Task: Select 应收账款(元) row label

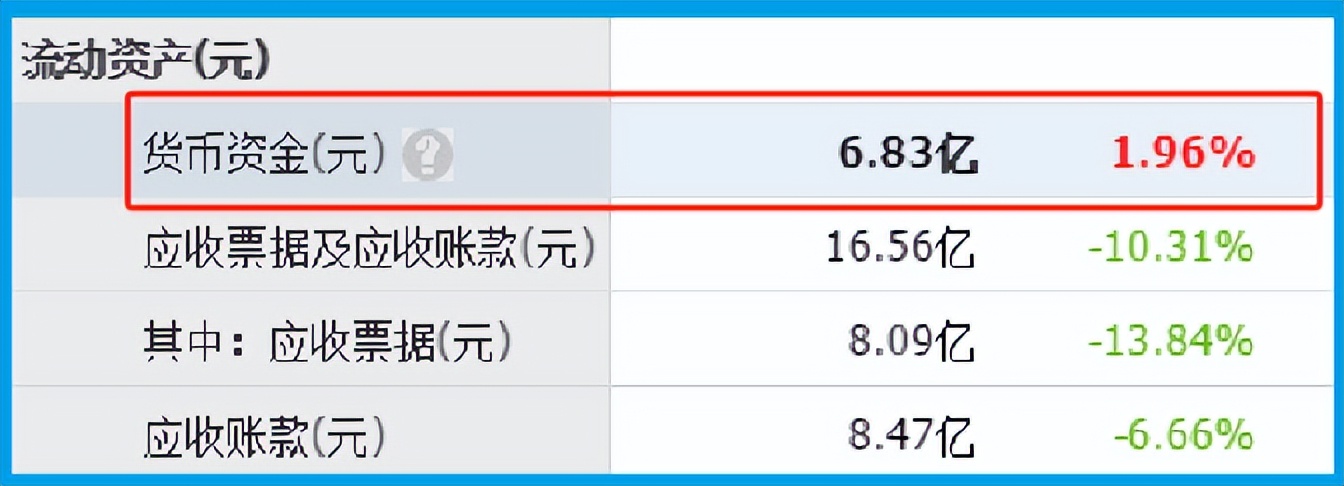Action: [x=264, y=436]
